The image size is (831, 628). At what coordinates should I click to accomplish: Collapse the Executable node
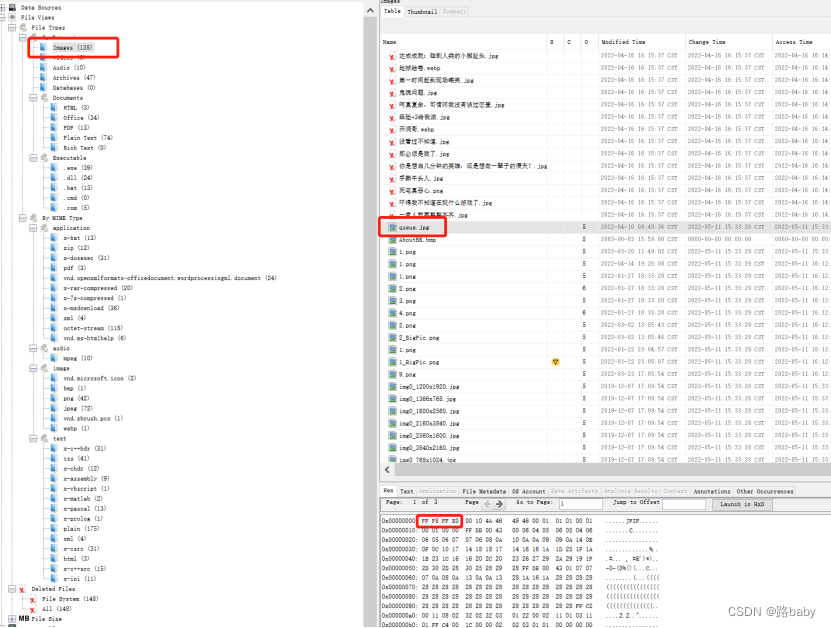pos(33,158)
